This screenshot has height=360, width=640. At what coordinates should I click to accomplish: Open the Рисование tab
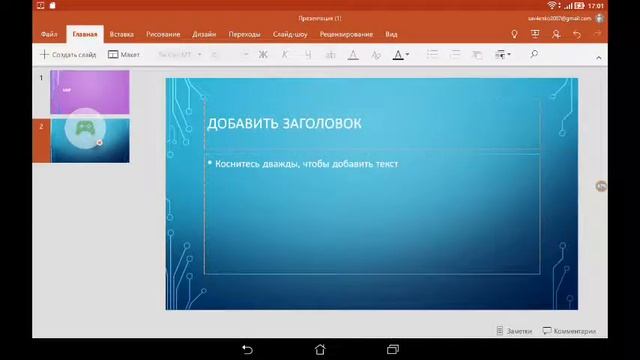pos(163,34)
